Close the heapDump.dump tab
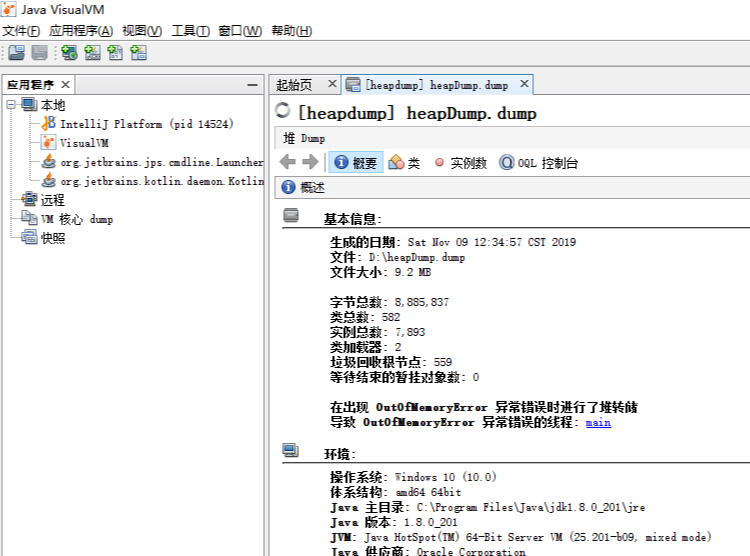 pos(524,84)
